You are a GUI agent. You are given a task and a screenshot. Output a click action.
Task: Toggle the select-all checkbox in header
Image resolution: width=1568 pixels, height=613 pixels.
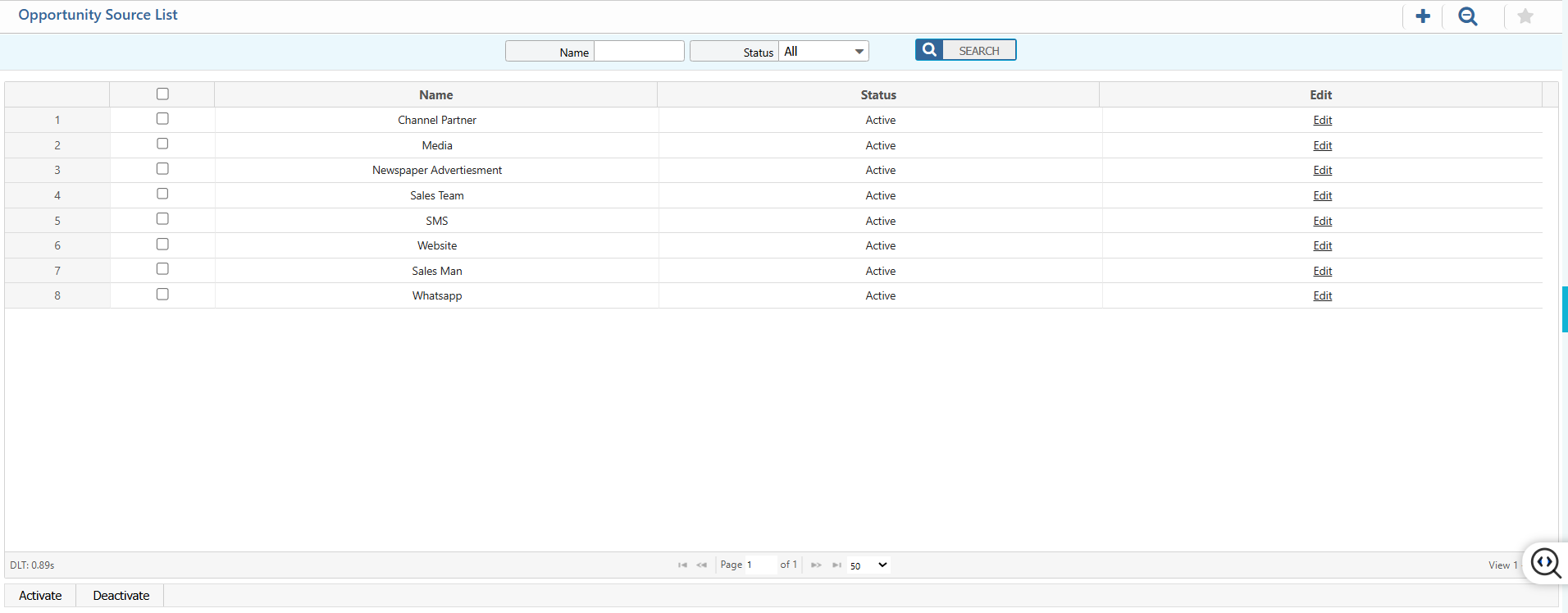162,94
